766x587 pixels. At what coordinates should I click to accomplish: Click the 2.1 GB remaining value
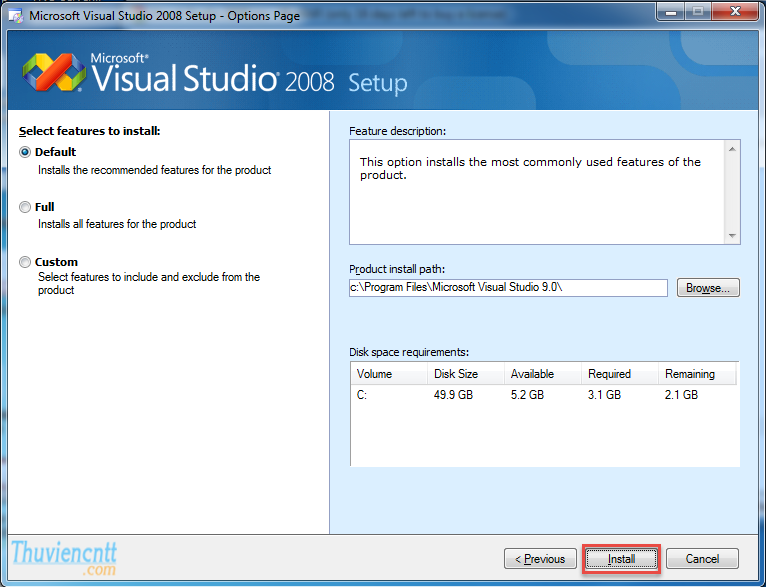[681, 395]
